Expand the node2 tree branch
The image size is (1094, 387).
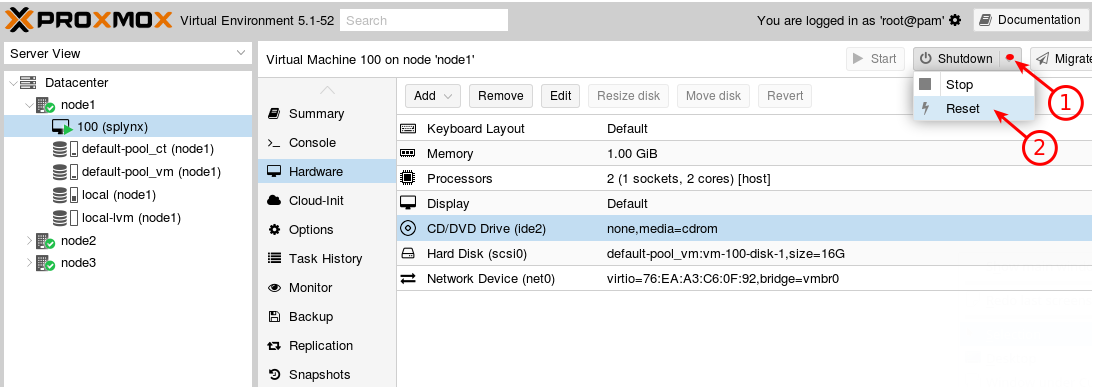coord(29,241)
